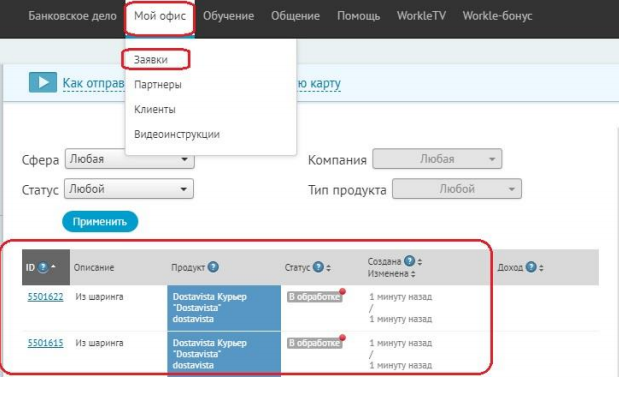Play the video instruction icon

click(43, 83)
